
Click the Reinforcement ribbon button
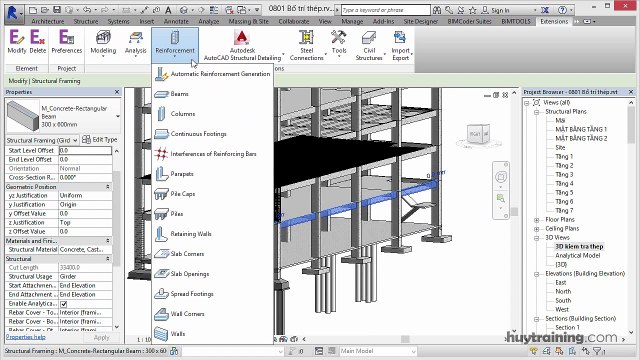click(x=175, y=44)
